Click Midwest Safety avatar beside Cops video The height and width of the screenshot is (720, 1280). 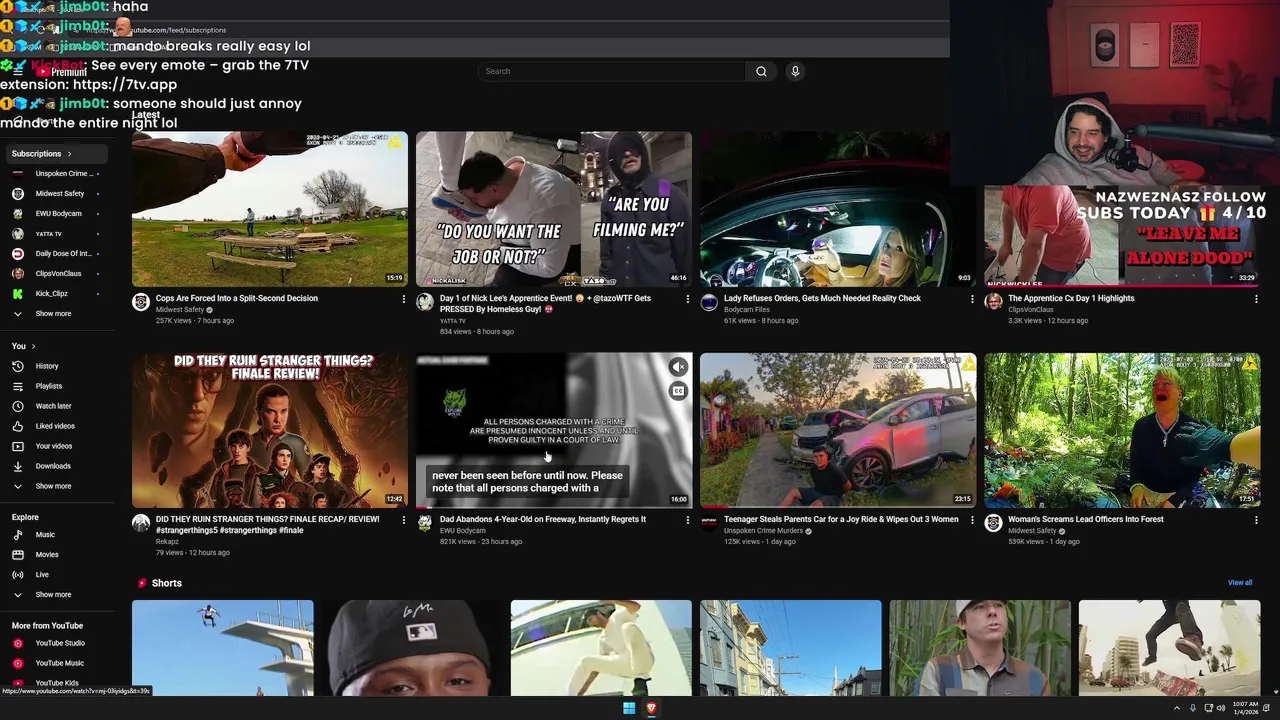(141, 302)
